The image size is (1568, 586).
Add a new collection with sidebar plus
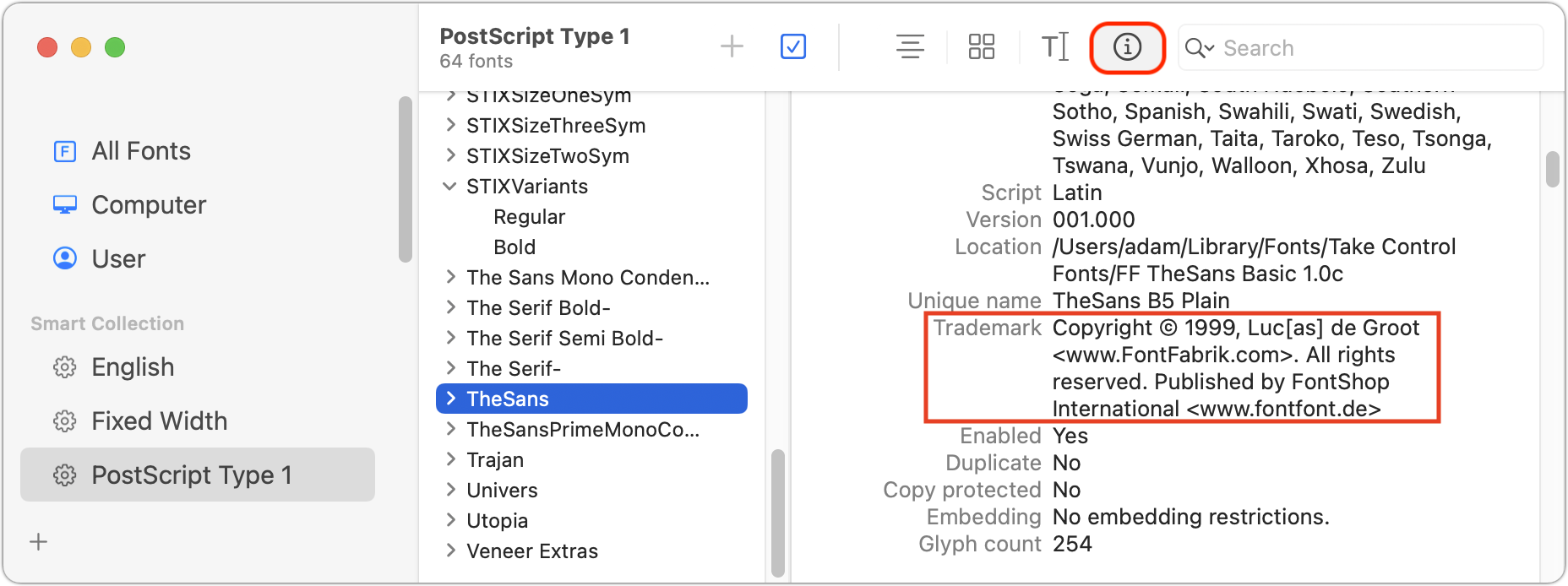(39, 542)
